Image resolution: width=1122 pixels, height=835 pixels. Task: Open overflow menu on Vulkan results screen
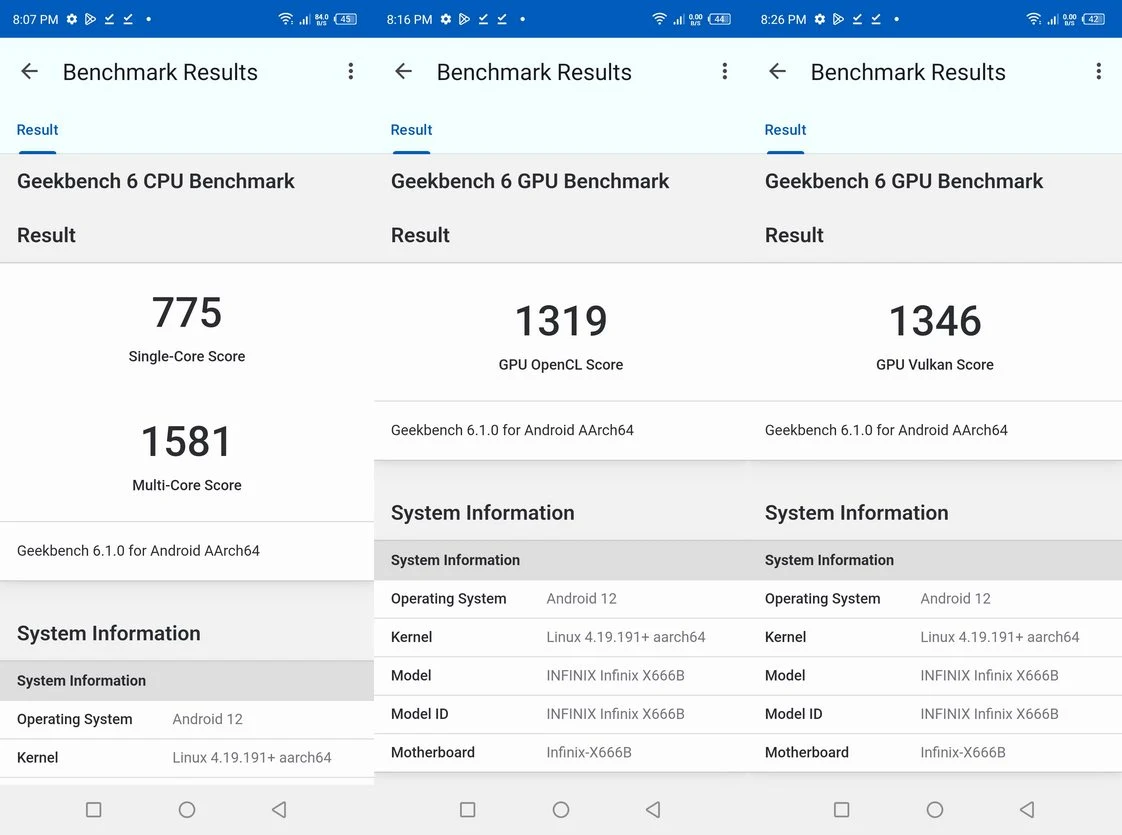click(x=1098, y=72)
